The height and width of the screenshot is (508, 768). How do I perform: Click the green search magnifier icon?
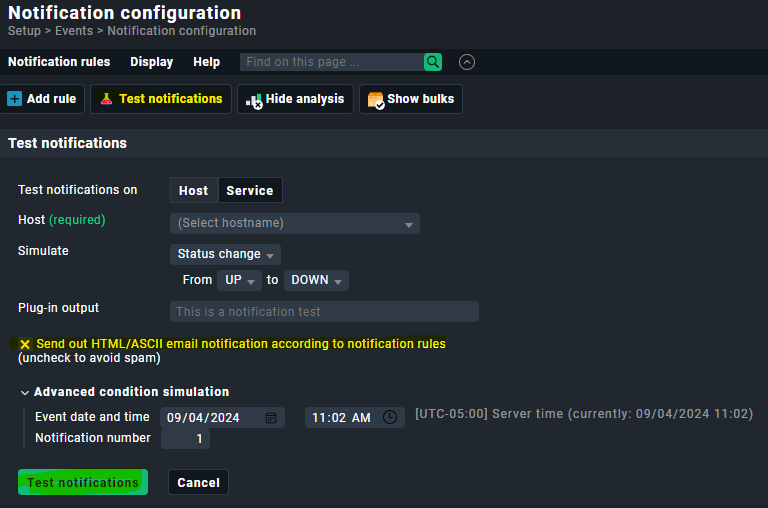432,62
